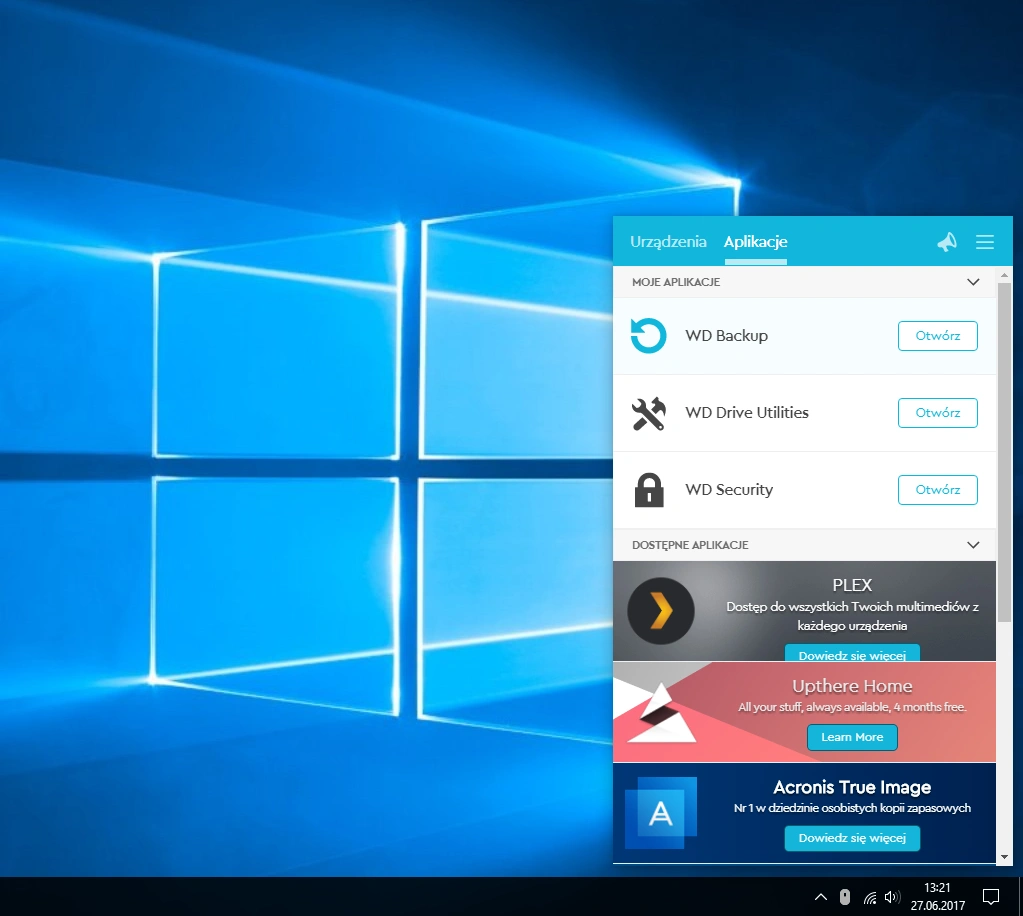Click the WD Drive Utilities tools icon
The height and width of the screenshot is (916, 1023).
649,413
